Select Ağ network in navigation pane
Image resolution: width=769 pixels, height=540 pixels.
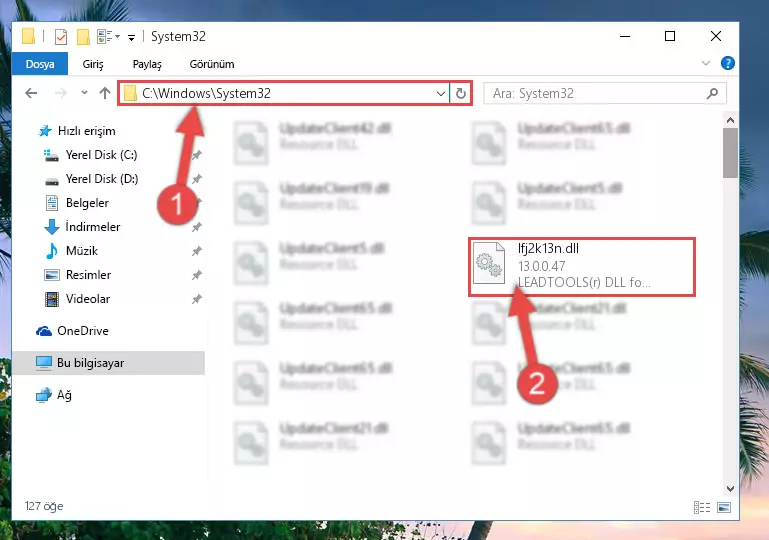pyautogui.click(x=64, y=395)
